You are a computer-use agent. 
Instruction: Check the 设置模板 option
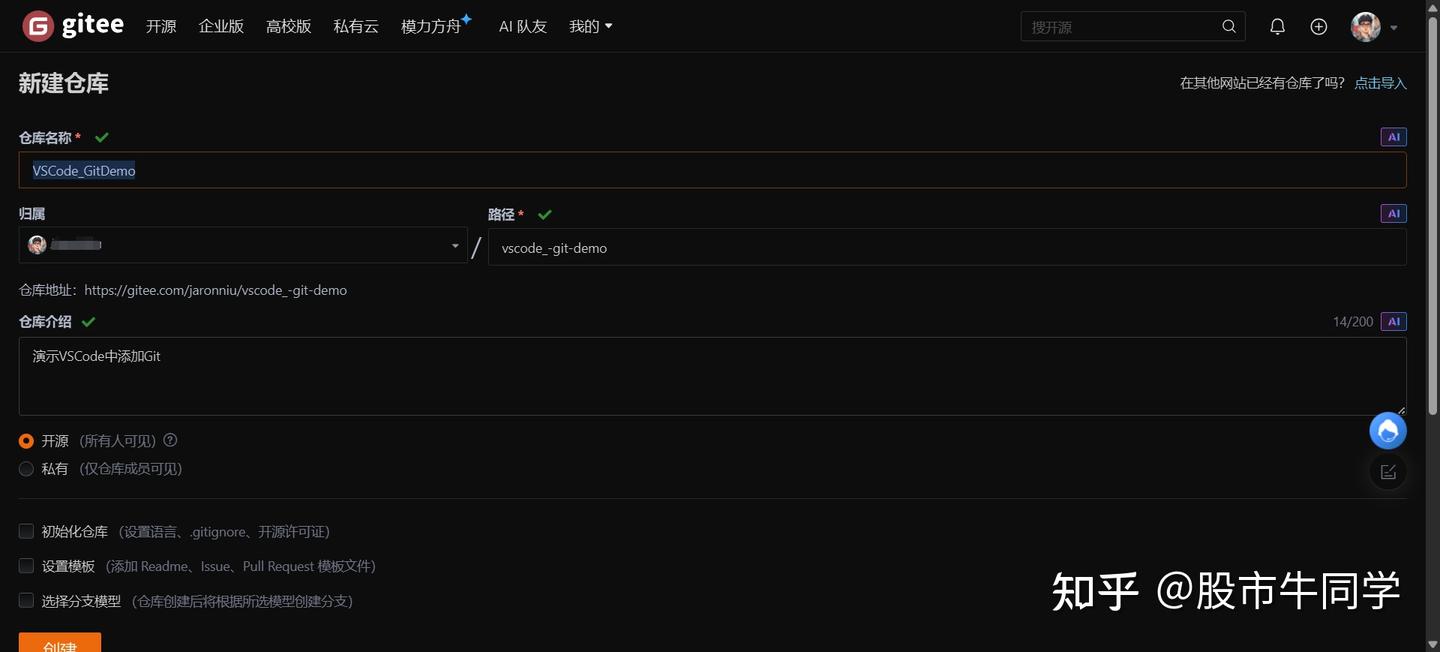(x=26, y=565)
